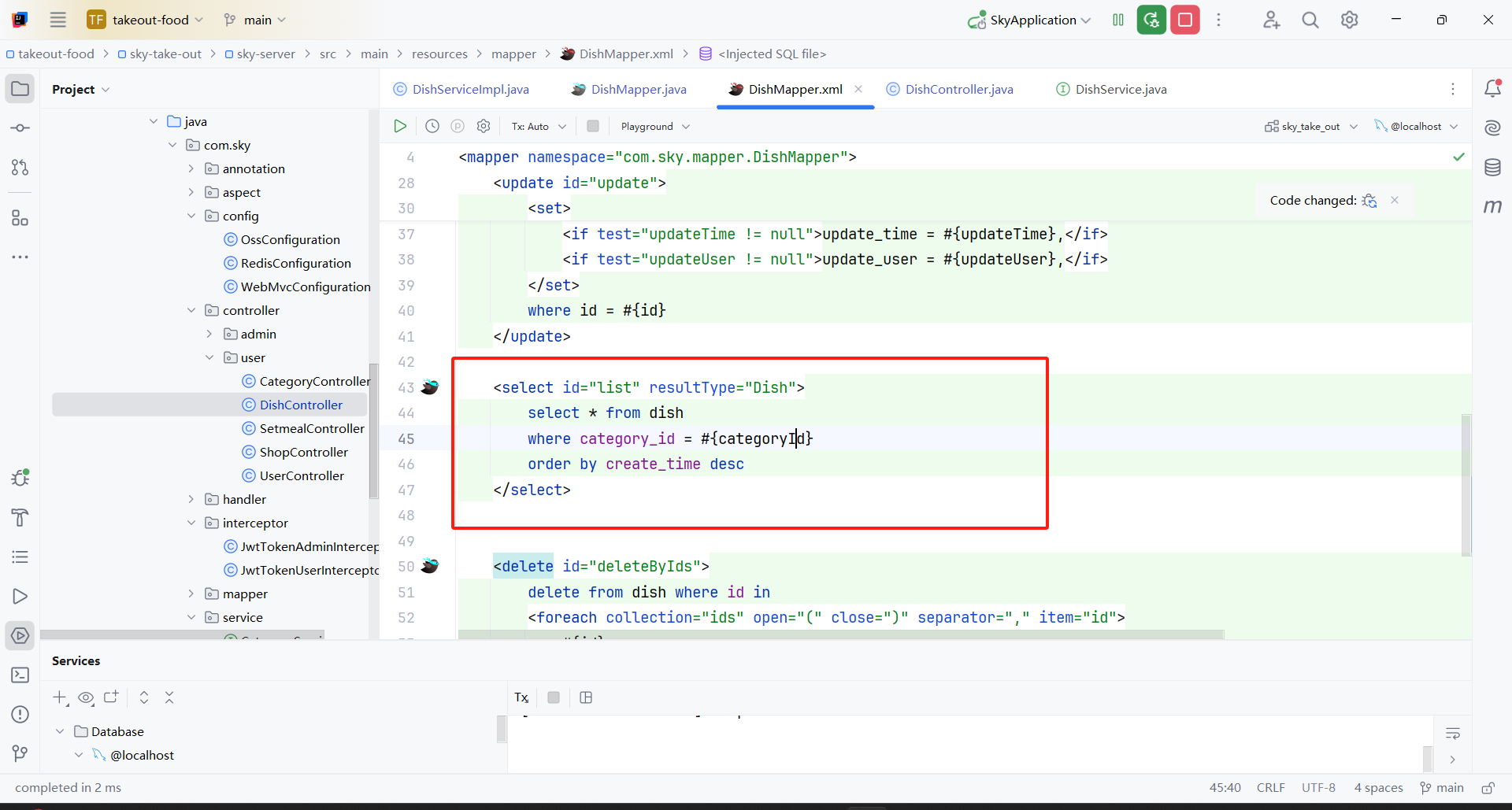Open the Services tool window icon
This screenshot has height=810, width=1512.
(20, 636)
